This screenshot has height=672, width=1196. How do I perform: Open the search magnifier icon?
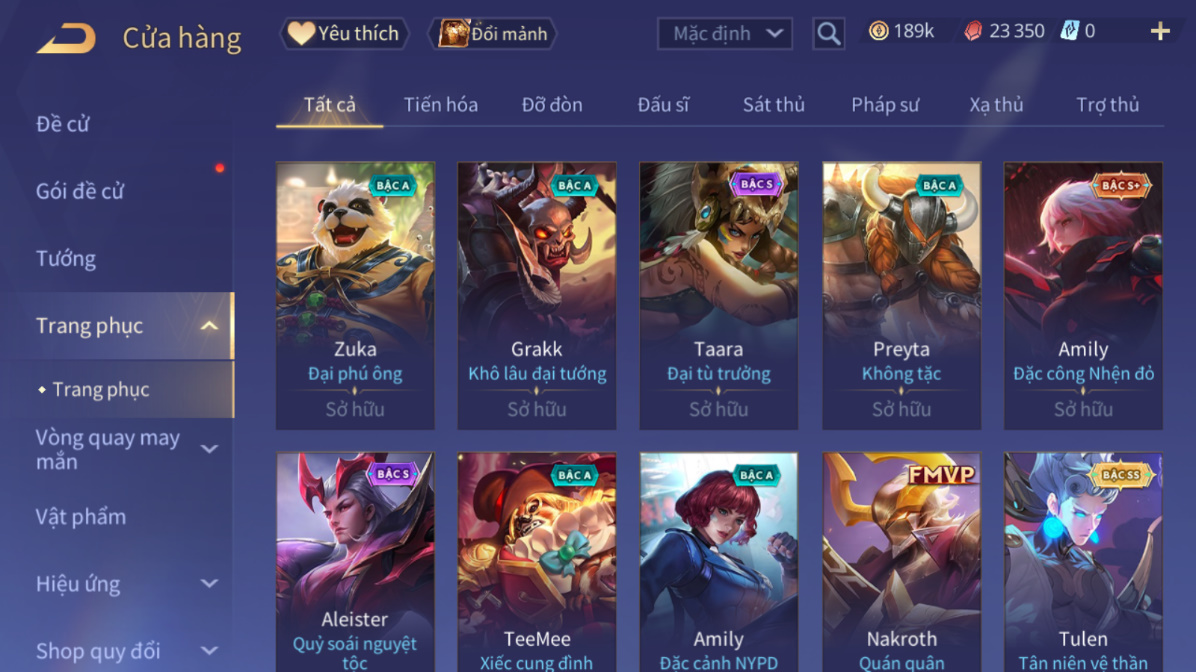[828, 34]
